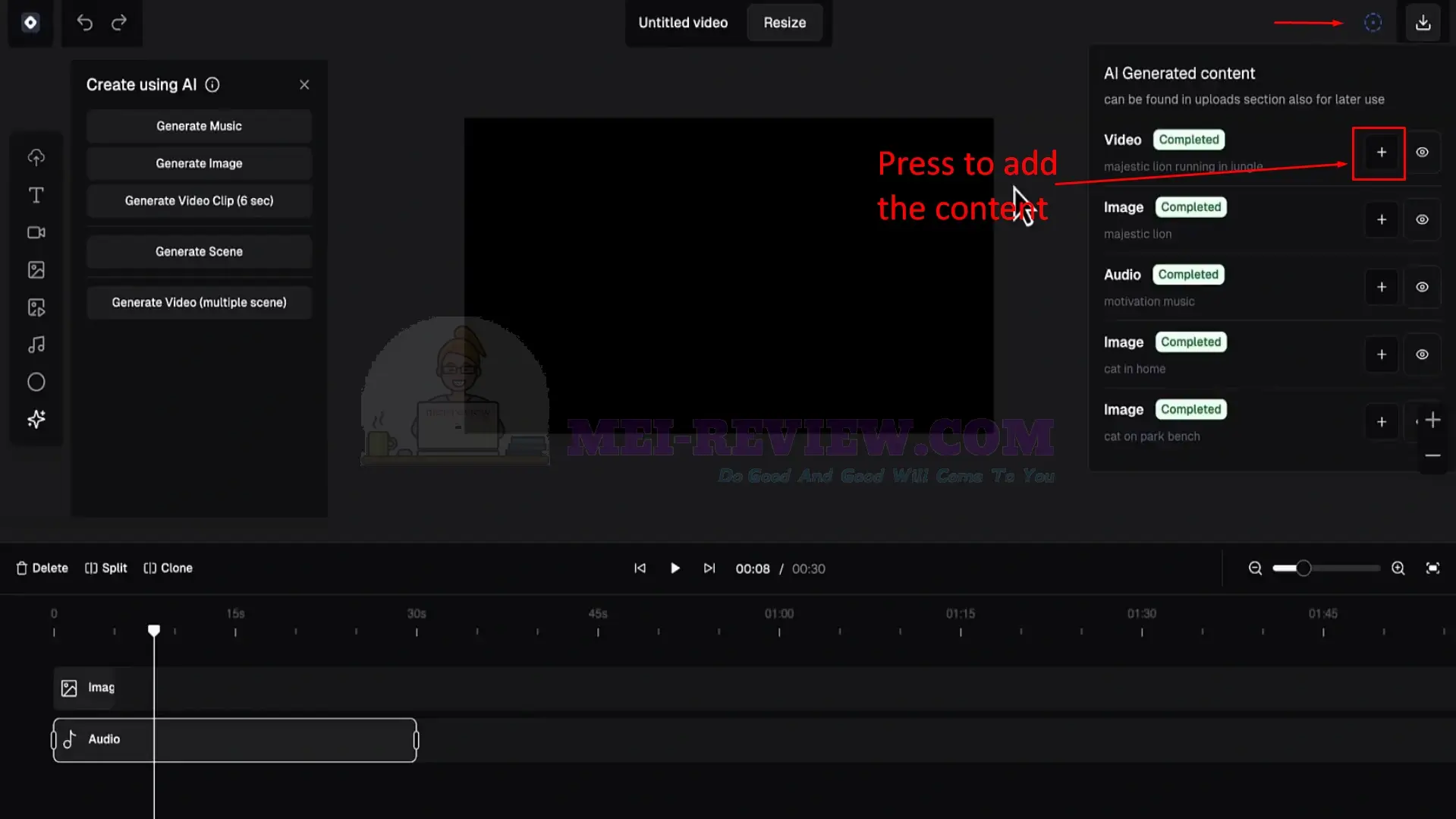Screen dimensions: 1456x819
Task: Click the timeline zoom slider handle
Action: coord(1303,569)
